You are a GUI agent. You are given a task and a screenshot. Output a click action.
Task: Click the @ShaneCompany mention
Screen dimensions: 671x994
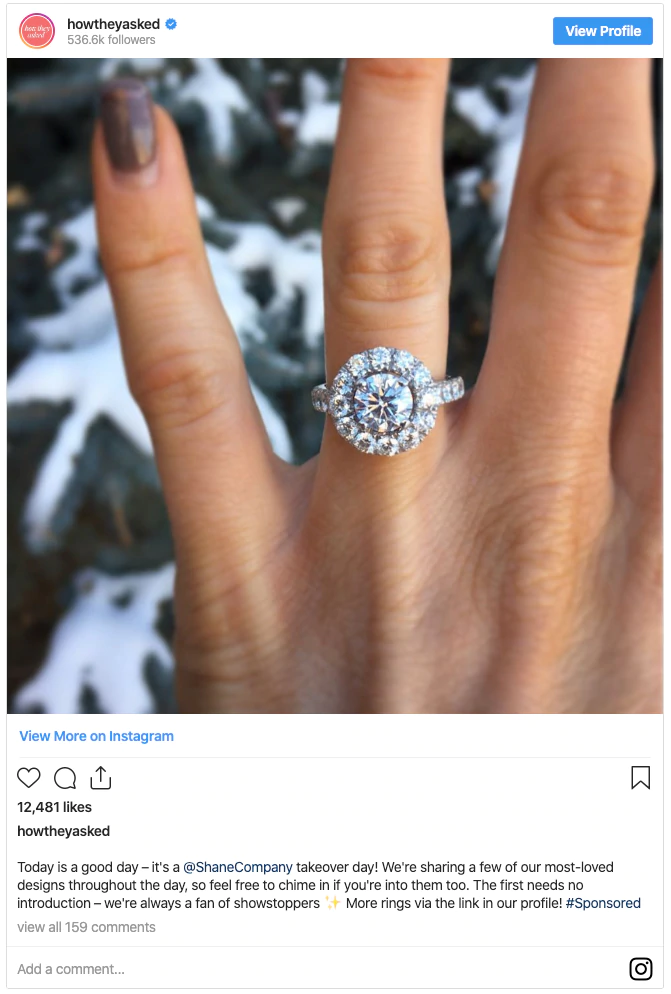238,867
